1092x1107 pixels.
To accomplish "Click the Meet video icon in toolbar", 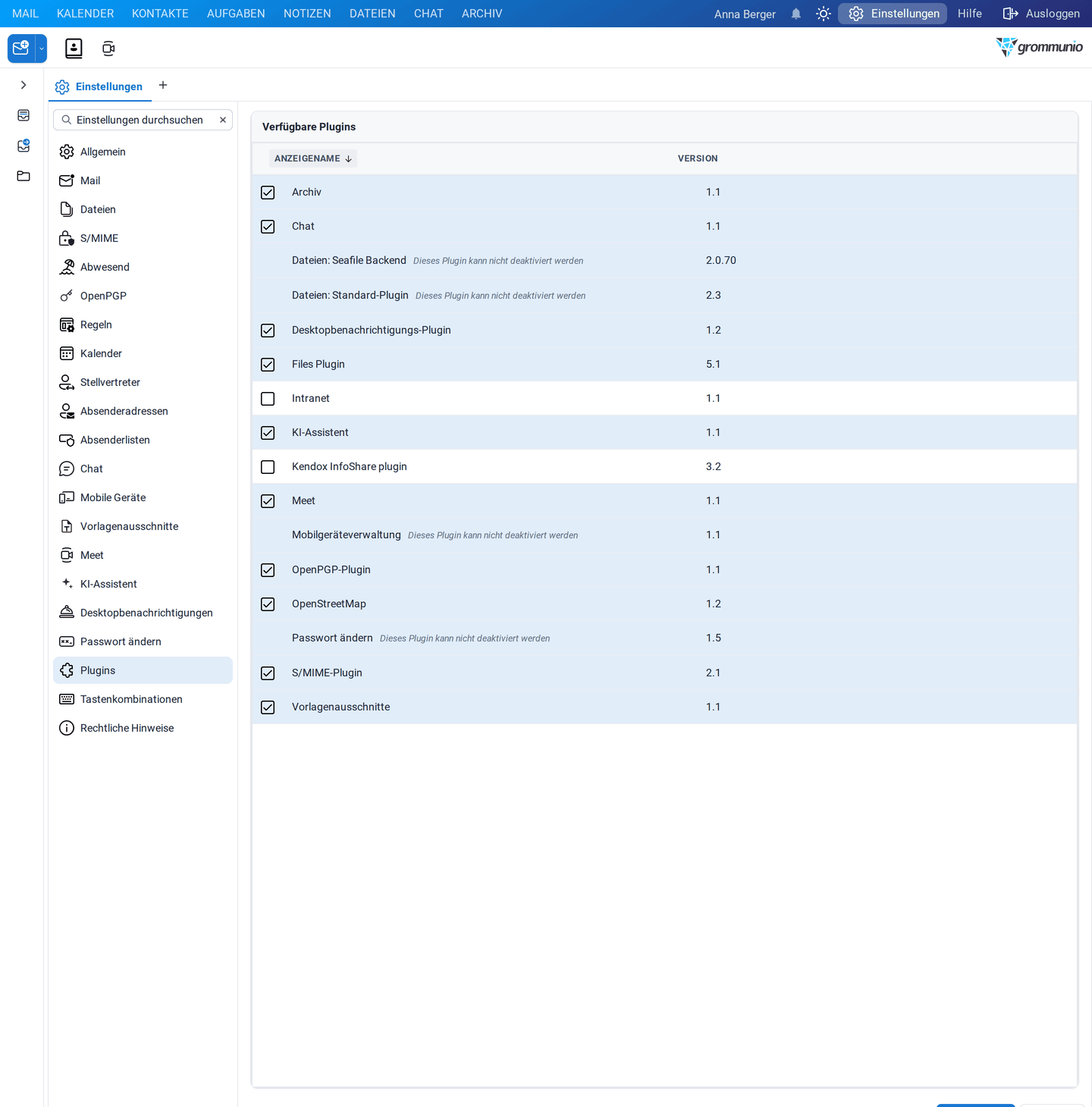I will [108, 49].
